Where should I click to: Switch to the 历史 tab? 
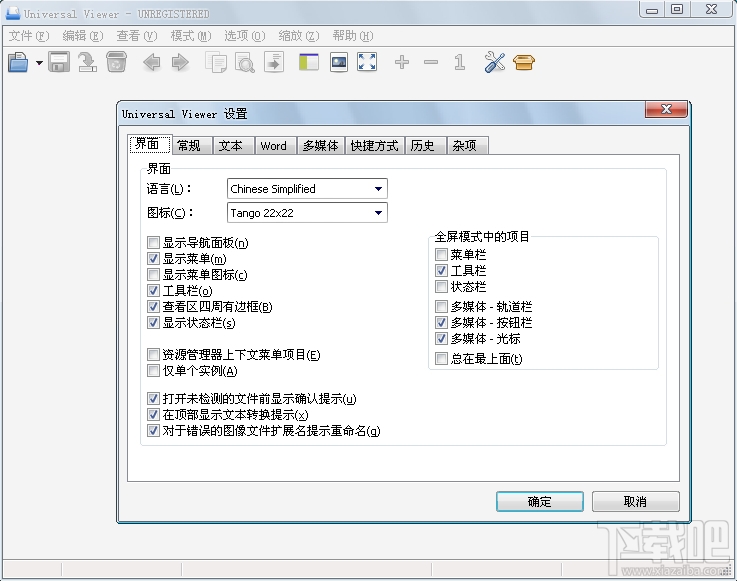425,146
